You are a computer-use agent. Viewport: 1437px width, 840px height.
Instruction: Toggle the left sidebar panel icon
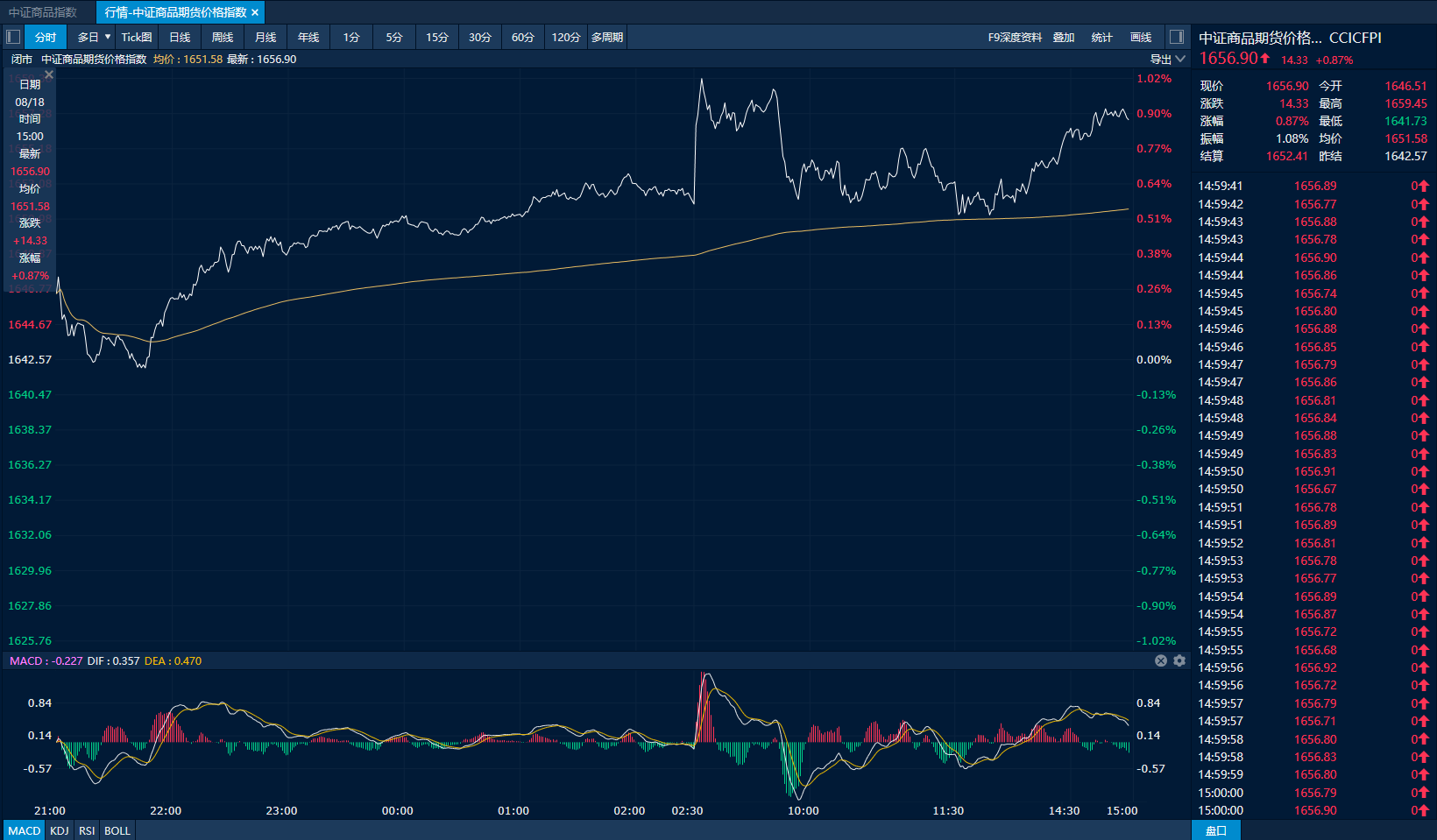(13, 37)
